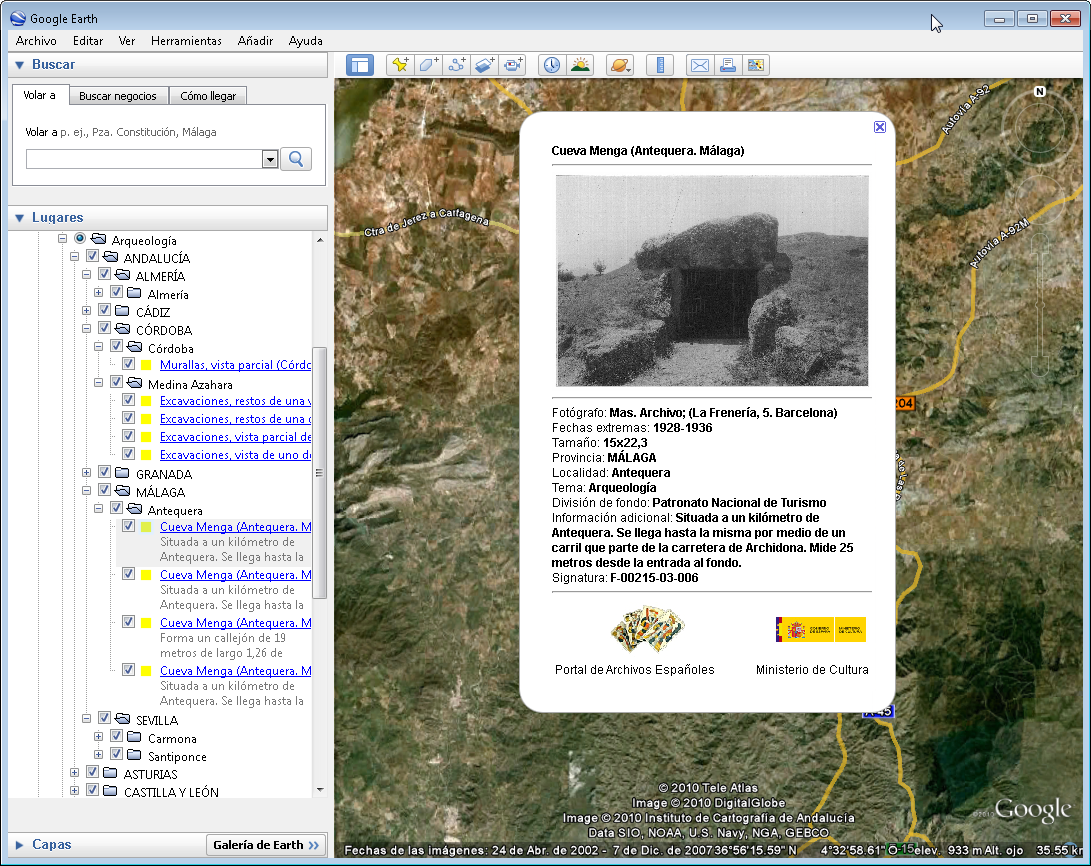Click the GRANADA folder icon
1091x866 pixels.
(x=122, y=473)
